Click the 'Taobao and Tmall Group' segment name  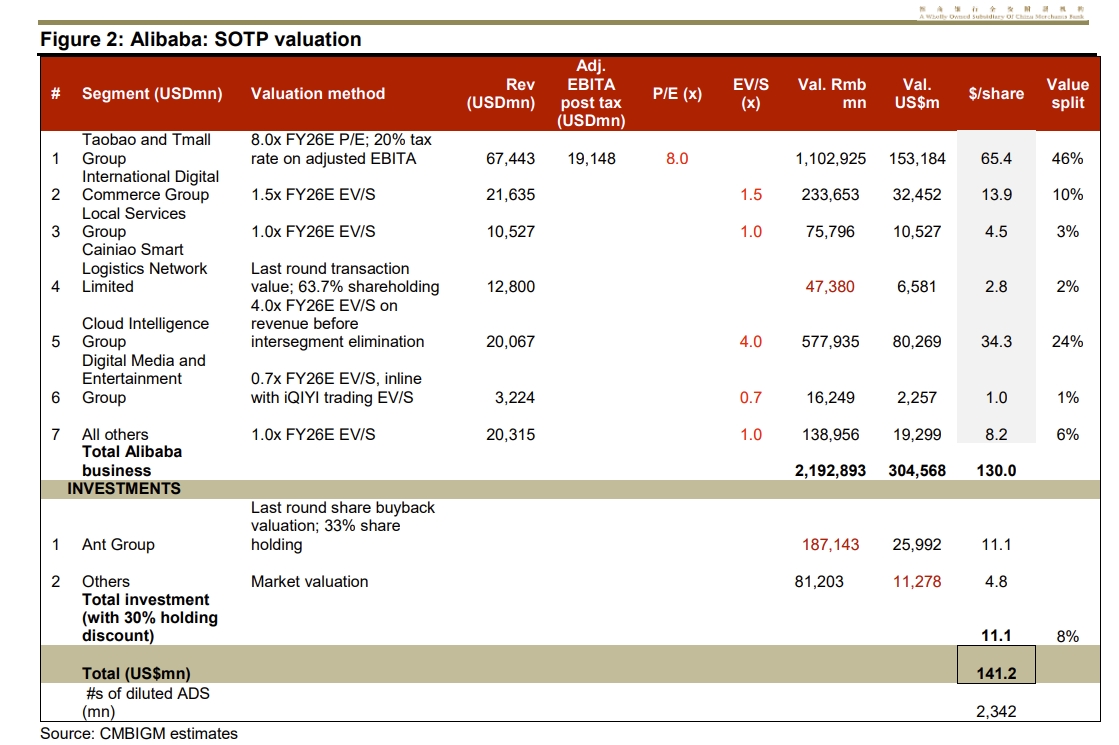point(146,149)
